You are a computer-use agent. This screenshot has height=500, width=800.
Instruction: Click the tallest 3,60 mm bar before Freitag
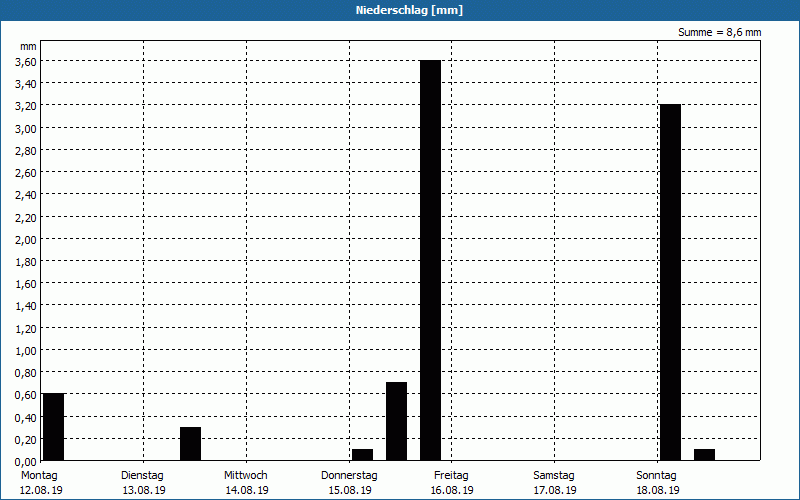tap(430, 260)
